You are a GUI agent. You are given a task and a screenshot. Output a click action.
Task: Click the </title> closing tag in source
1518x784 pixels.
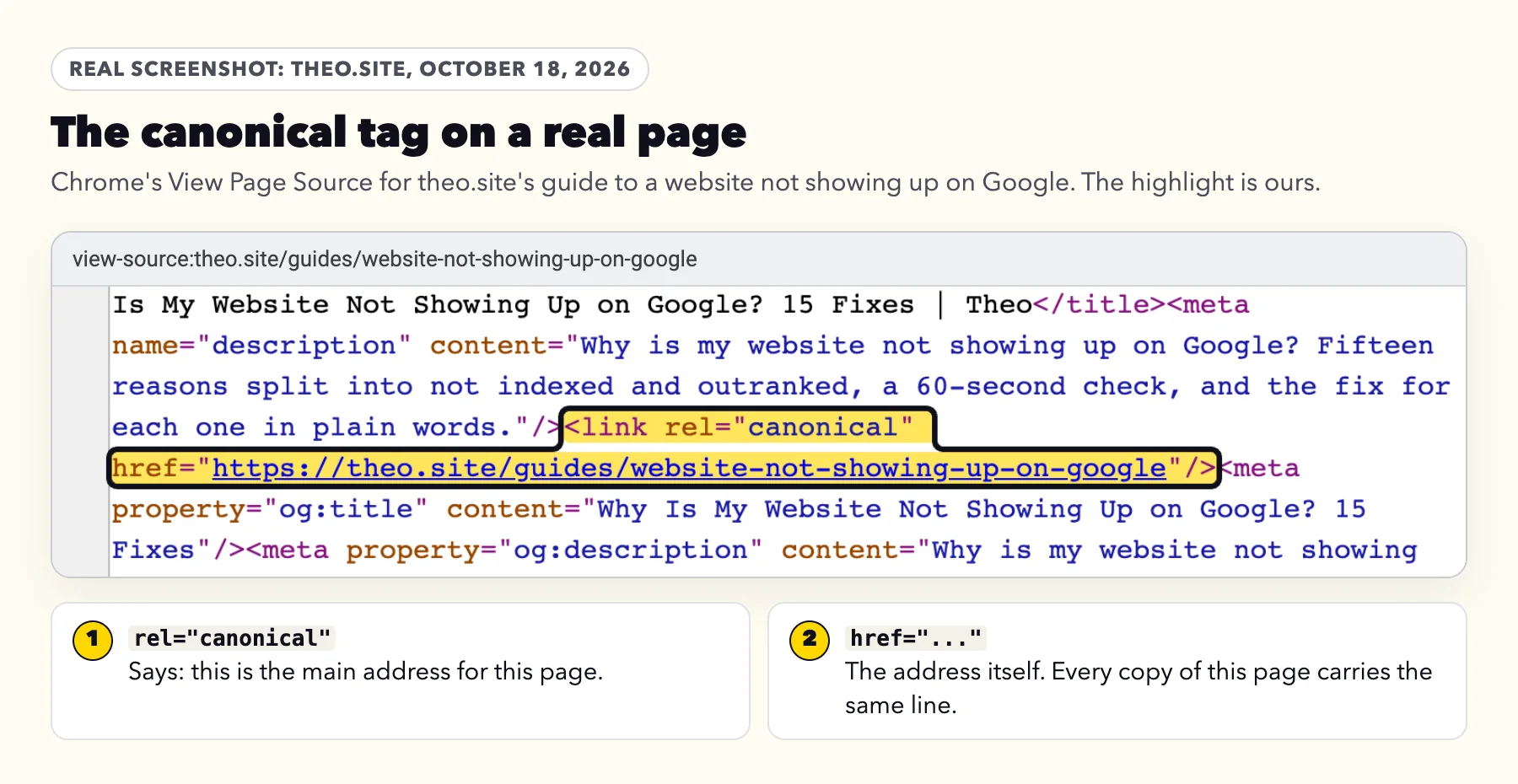pos(1099,304)
